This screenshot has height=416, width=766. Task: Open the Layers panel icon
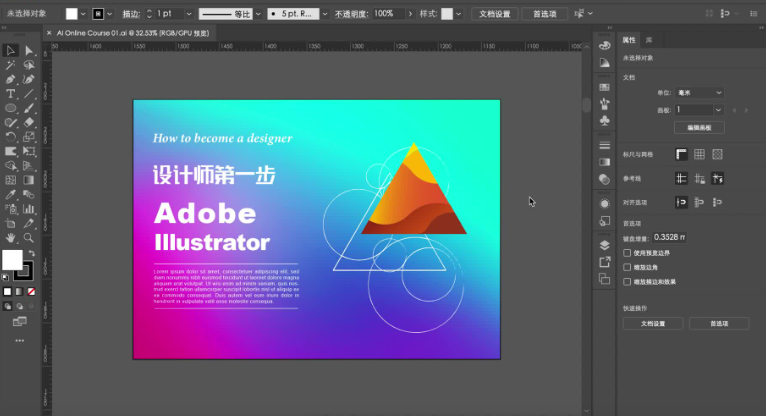coord(604,245)
